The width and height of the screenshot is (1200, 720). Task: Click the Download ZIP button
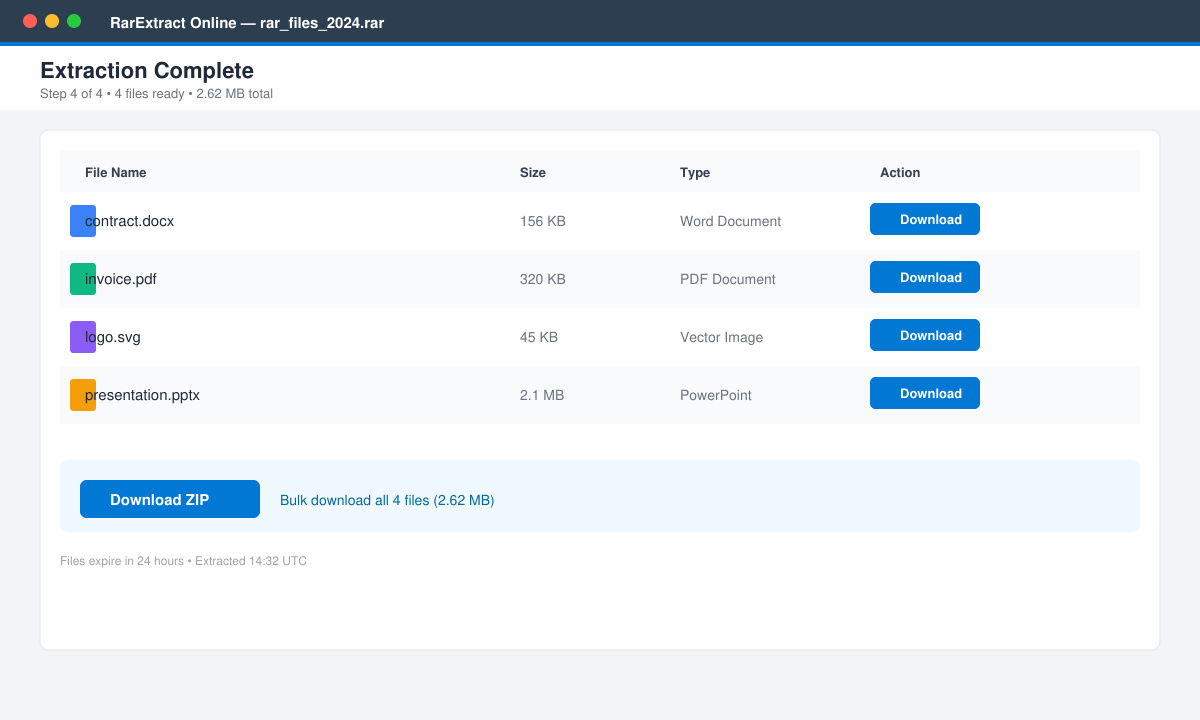[x=170, y=499]
